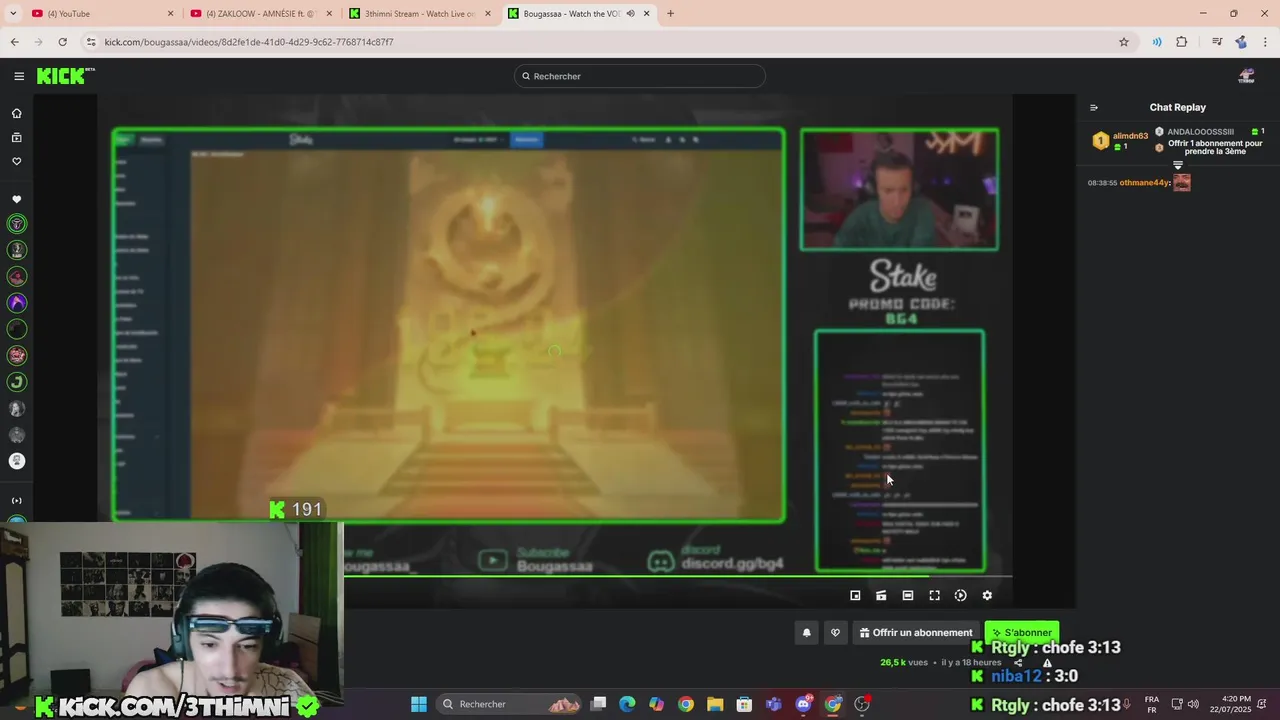Screen dimensions: 1280x720
Task: Open the Browse icon in Kick sidebar
Action: (x=16, y=137)
